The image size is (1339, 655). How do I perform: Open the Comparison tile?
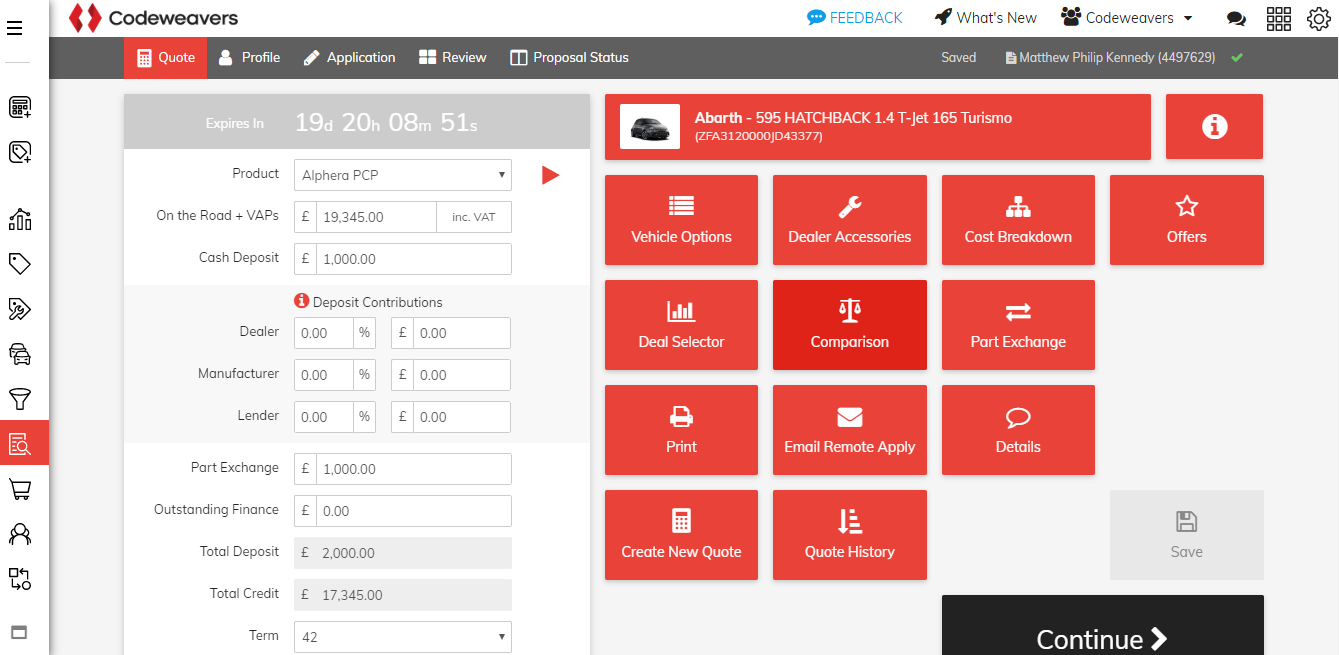click(850, 325)
